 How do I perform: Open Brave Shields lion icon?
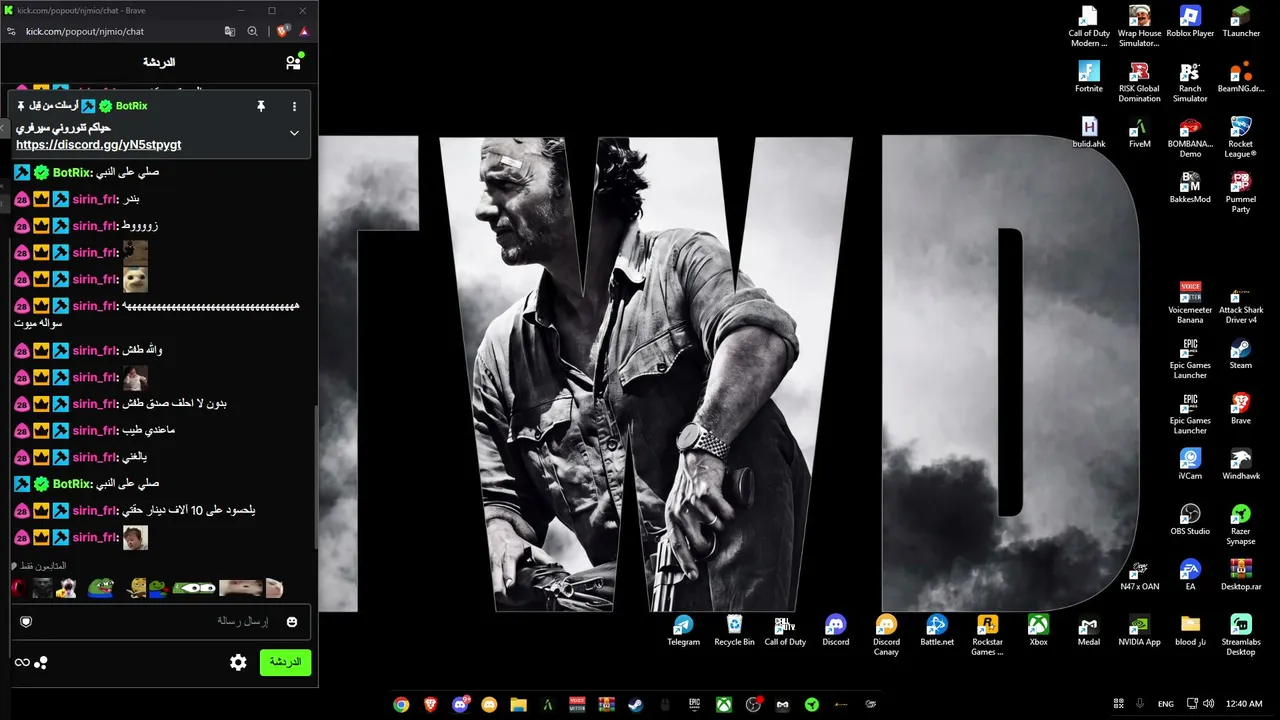coord(283,31)
